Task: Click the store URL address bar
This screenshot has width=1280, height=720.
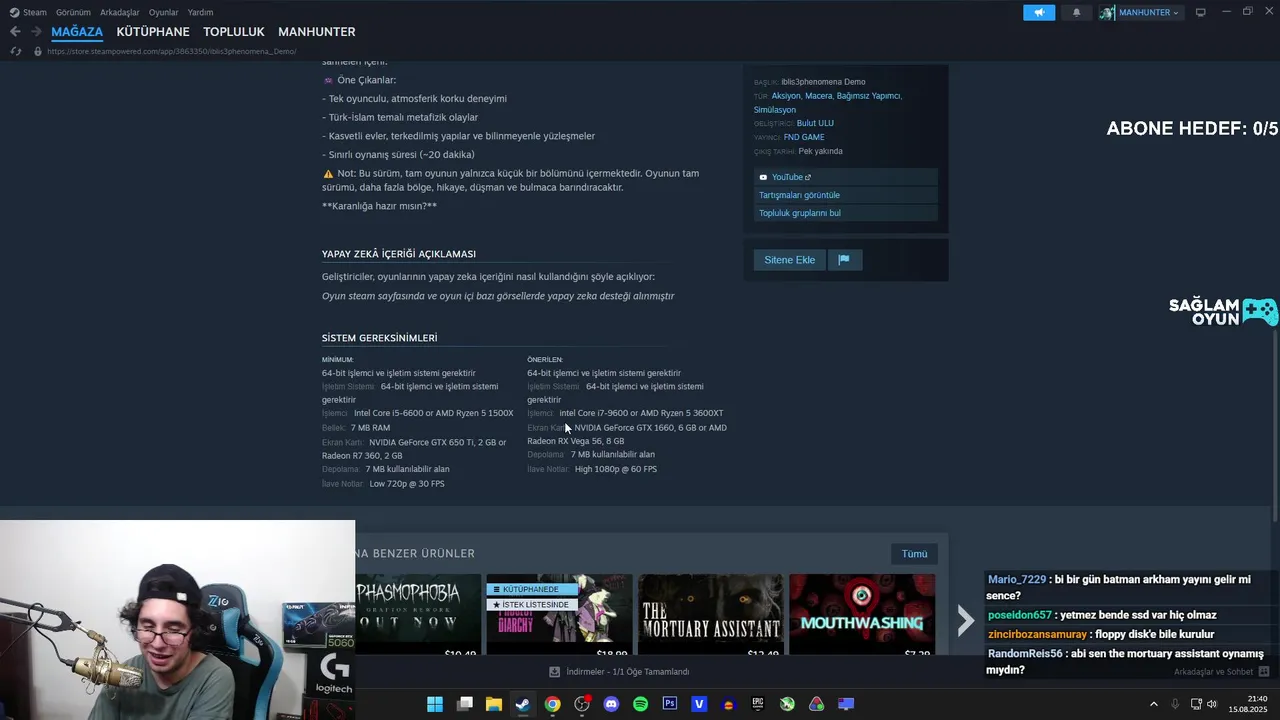Action: [172, 51]
